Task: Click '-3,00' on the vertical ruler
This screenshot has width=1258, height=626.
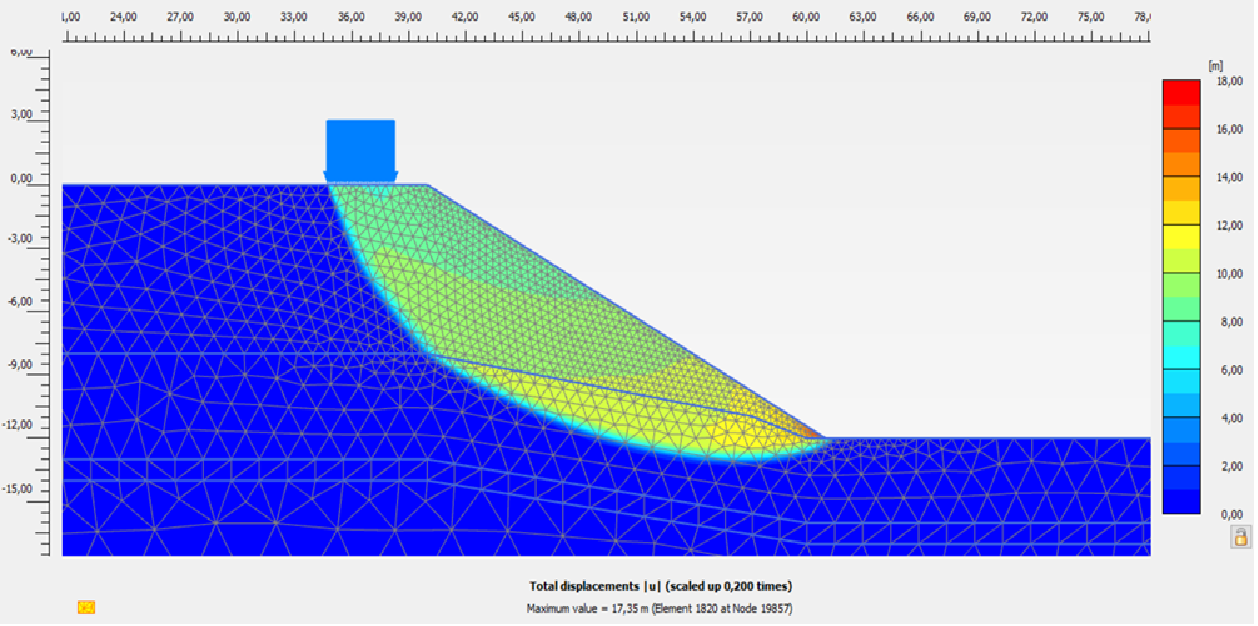Action: coord(20,239)
